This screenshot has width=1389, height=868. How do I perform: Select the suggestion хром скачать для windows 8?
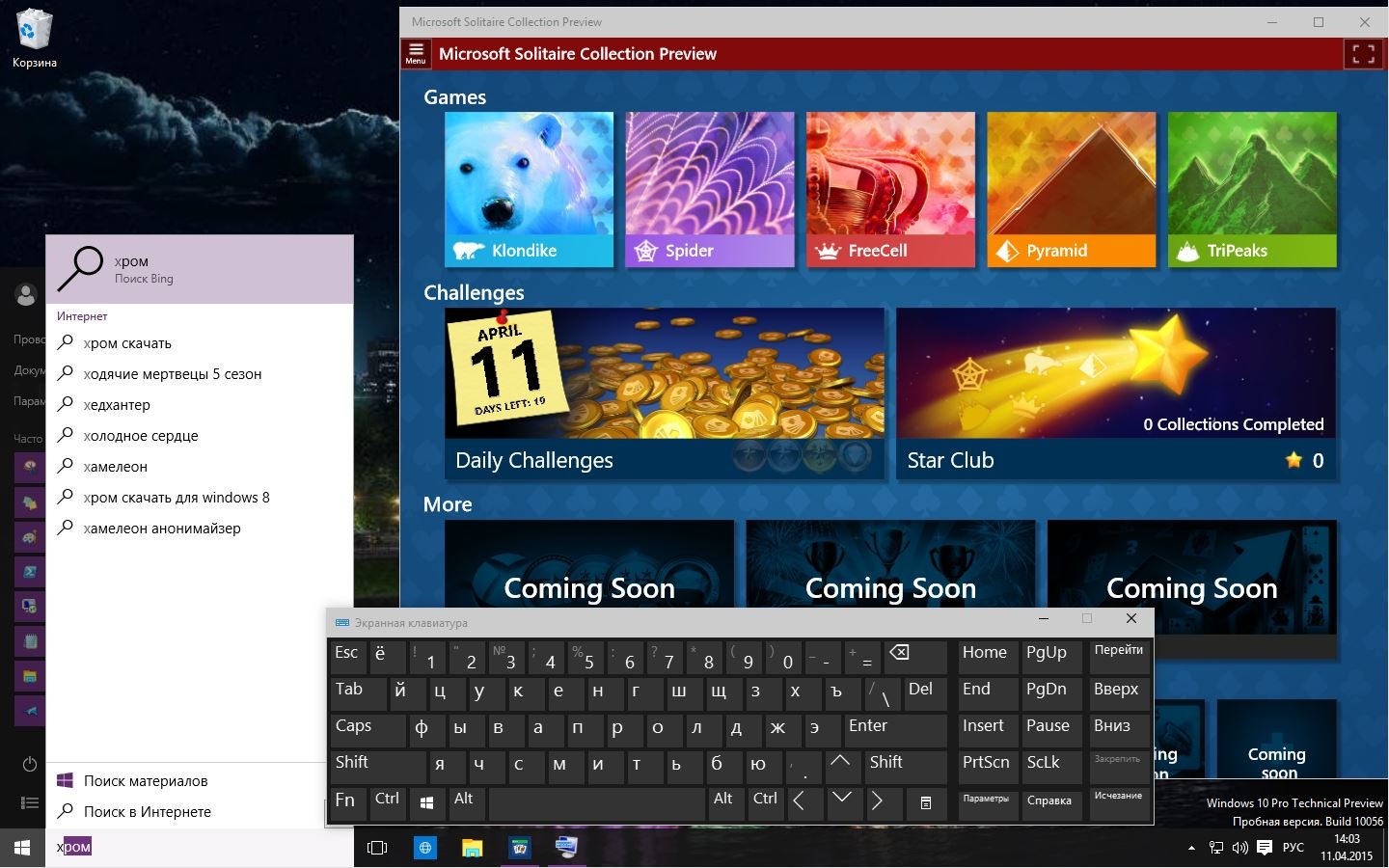point(200,498)
